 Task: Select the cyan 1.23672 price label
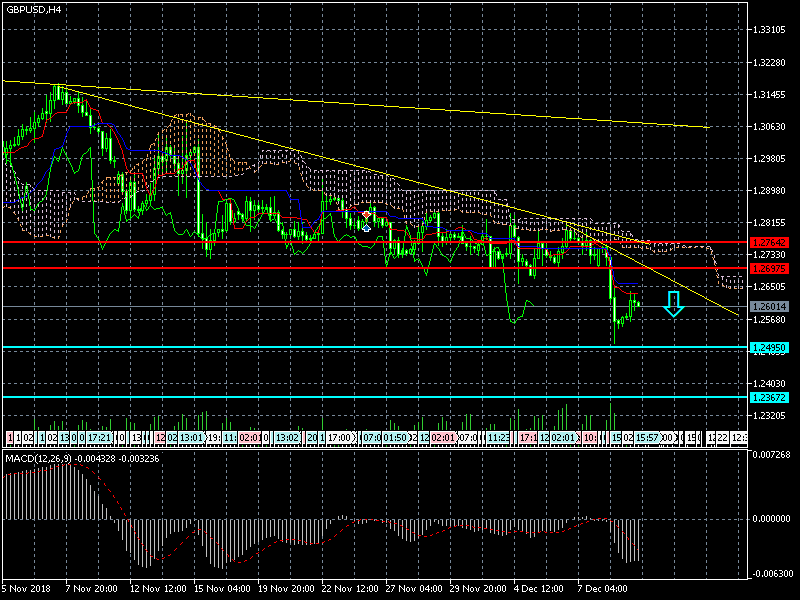[770, 397]
